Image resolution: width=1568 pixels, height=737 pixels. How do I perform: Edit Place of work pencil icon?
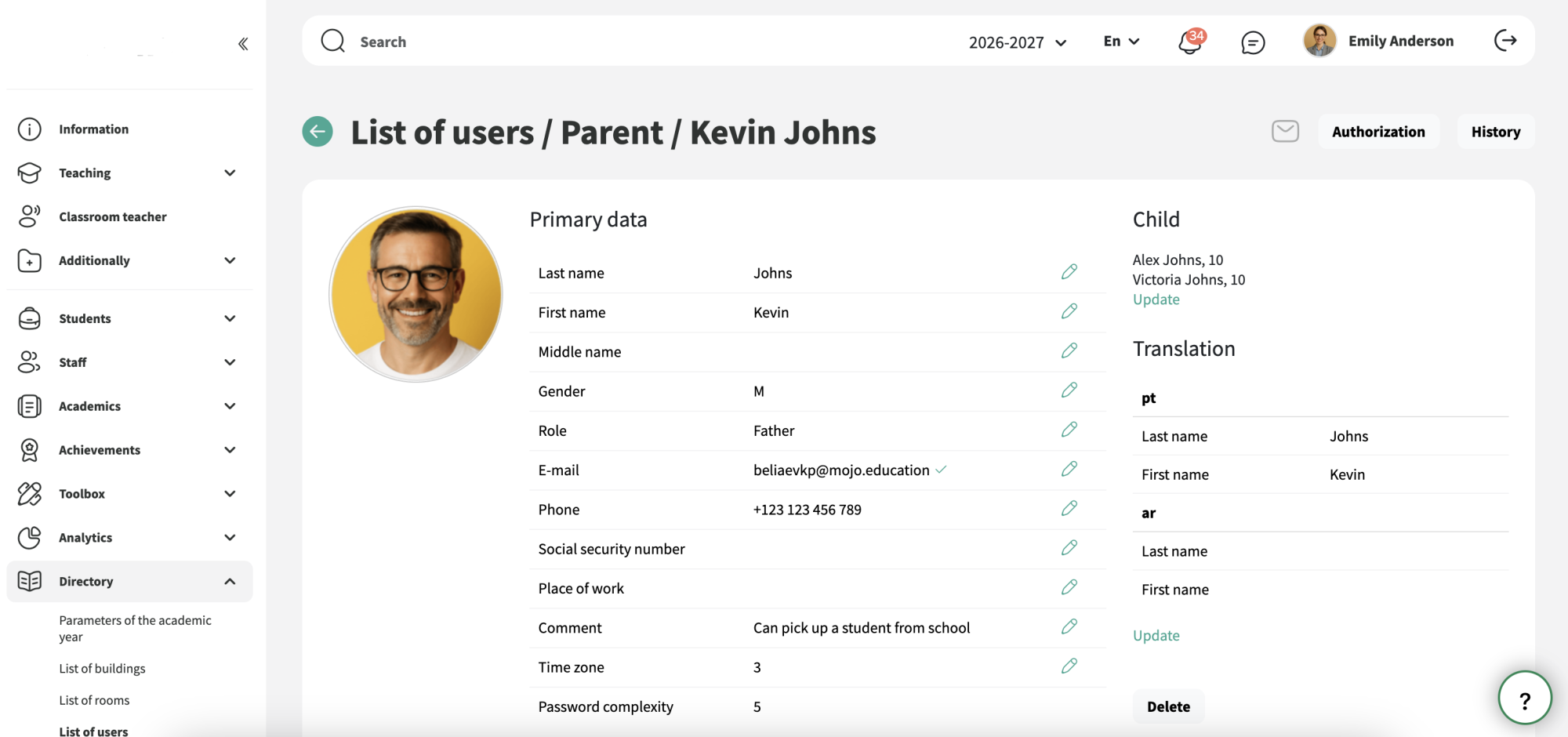[x=1069, y=587]
